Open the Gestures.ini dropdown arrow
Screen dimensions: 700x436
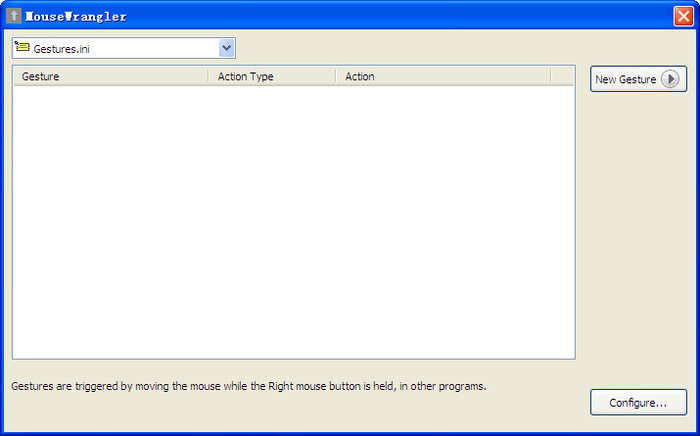[x=227, y=48]
